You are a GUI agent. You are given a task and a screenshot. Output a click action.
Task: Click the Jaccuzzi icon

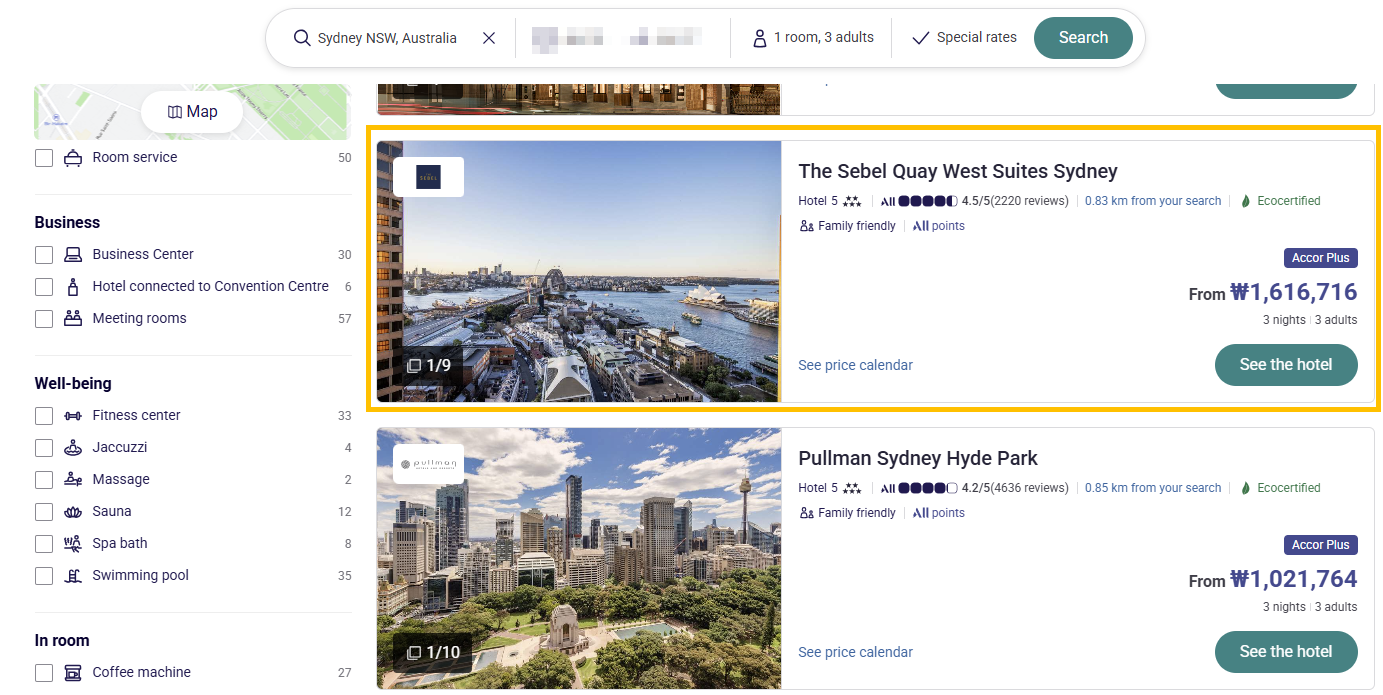coord(73,448)
